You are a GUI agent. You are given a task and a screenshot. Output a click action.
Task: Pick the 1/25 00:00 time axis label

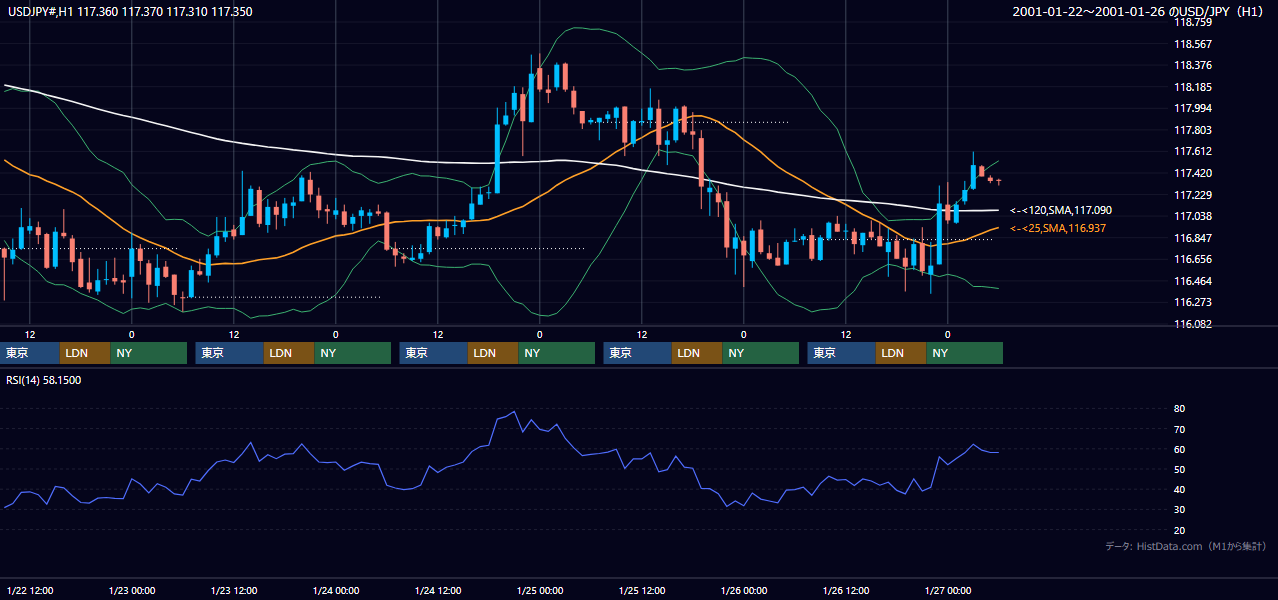pos(540,591)
